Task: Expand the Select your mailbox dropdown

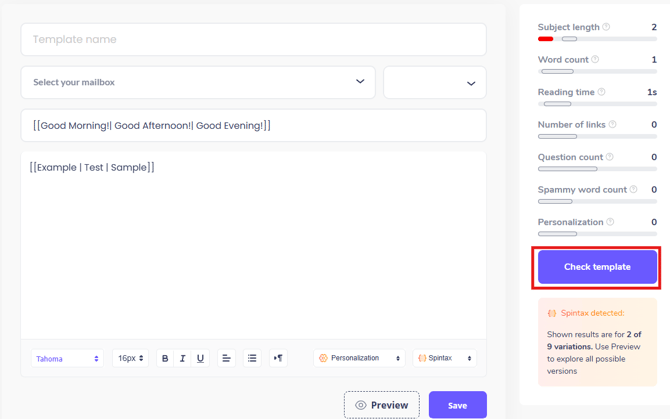Action: tap(198, 82)
